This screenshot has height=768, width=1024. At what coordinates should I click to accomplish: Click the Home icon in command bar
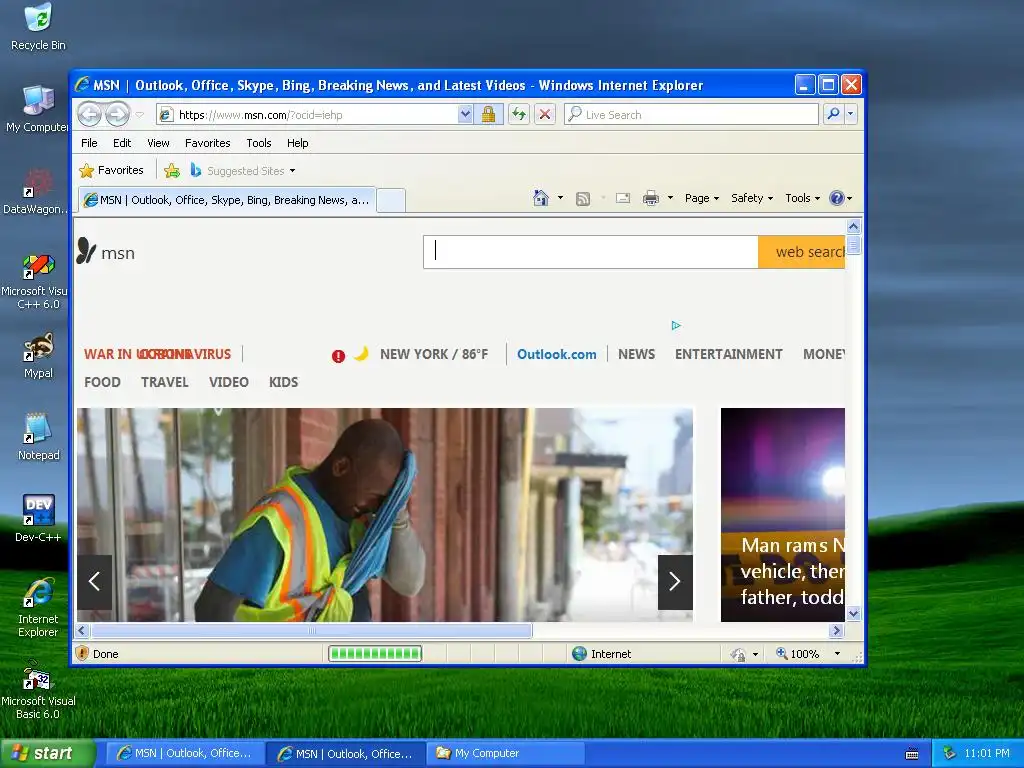(541, 198)
